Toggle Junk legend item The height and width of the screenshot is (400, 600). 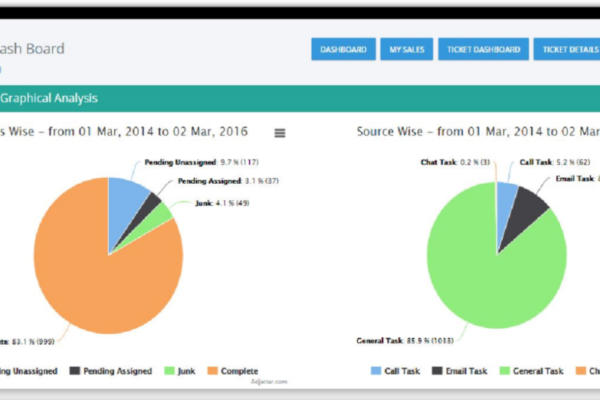point(180,371)
